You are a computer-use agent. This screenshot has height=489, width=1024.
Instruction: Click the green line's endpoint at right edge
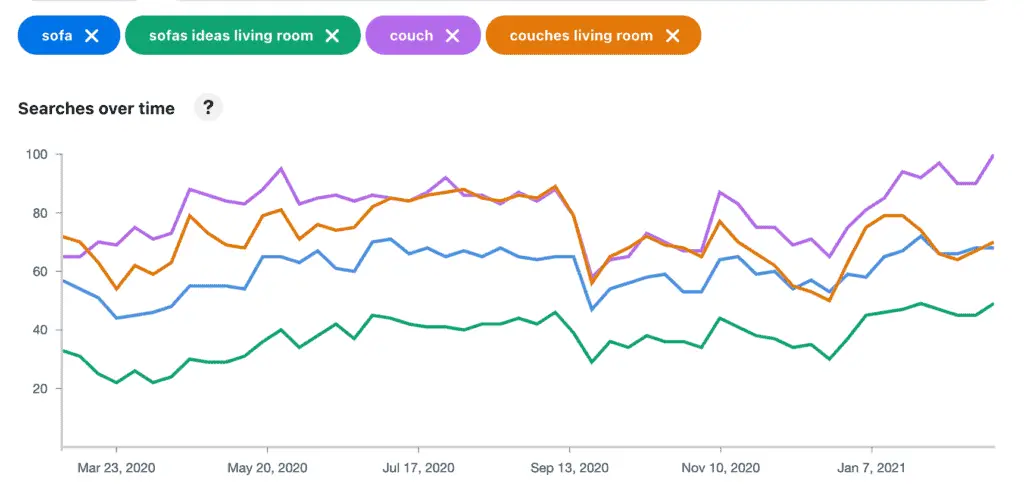(x=993, y=304)
